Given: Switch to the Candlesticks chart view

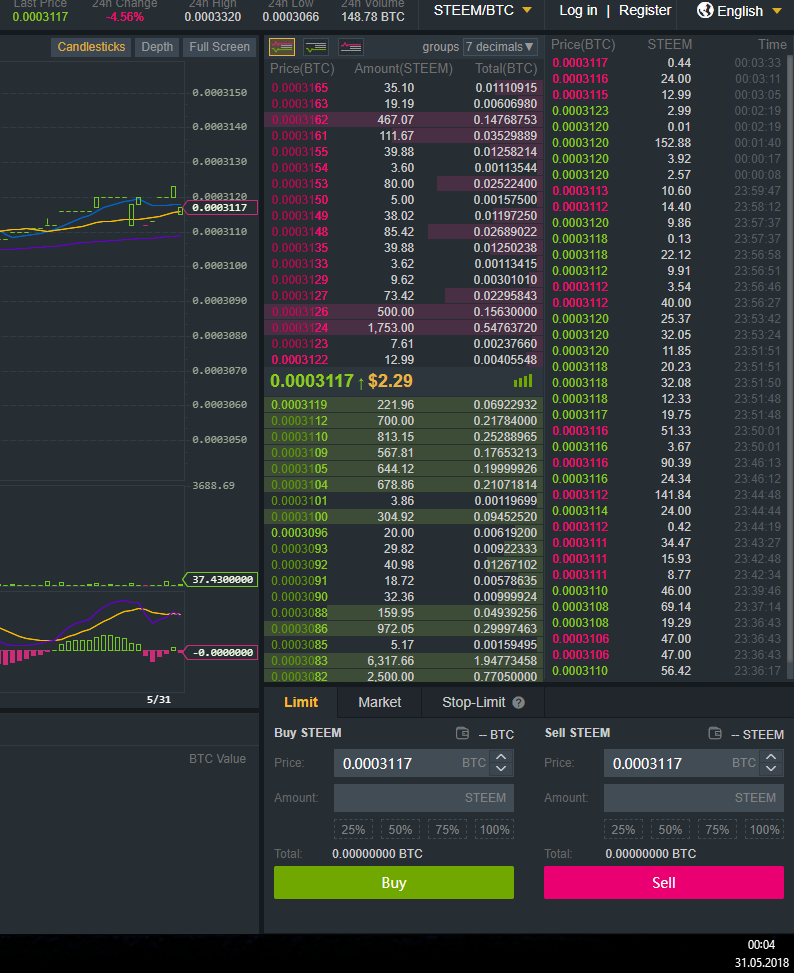Looking at the screenshot, I should click(x=91, y=47).
